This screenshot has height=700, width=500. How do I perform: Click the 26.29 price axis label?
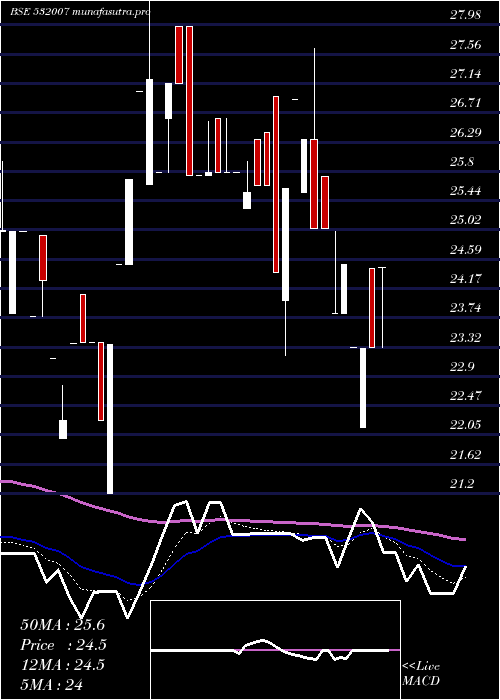465,133
